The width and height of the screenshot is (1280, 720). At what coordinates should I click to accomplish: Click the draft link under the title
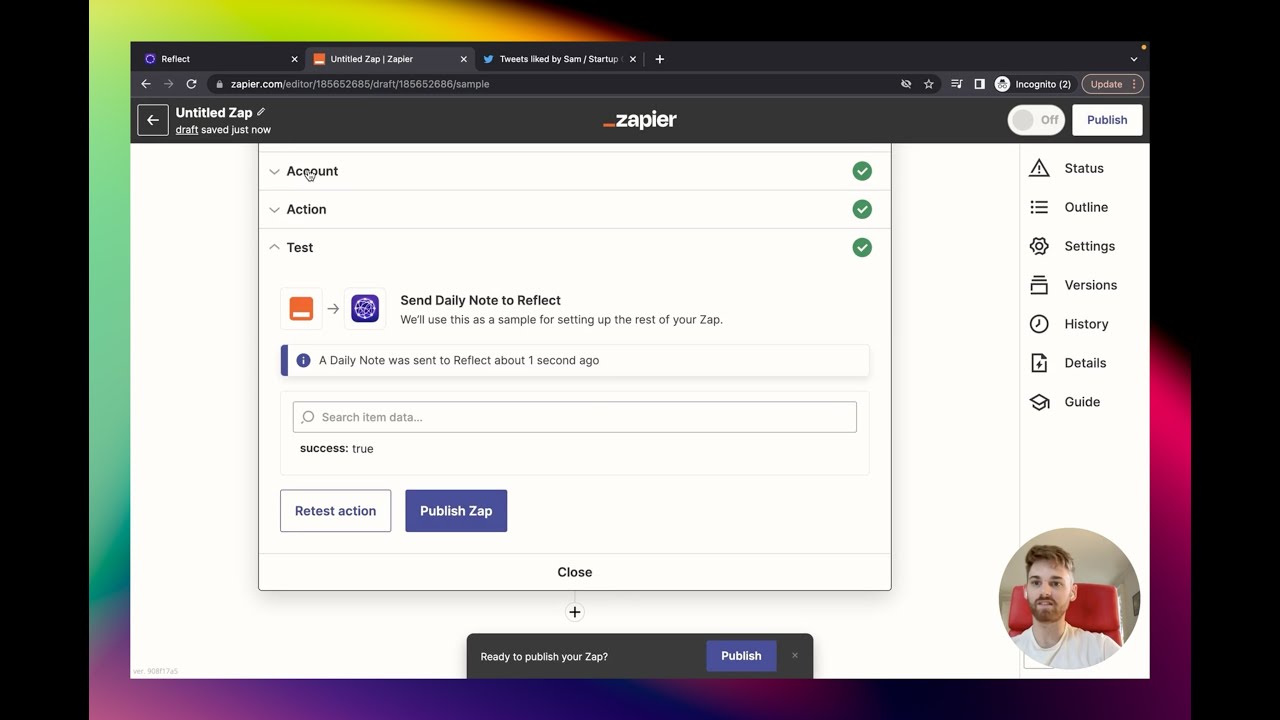187,130
